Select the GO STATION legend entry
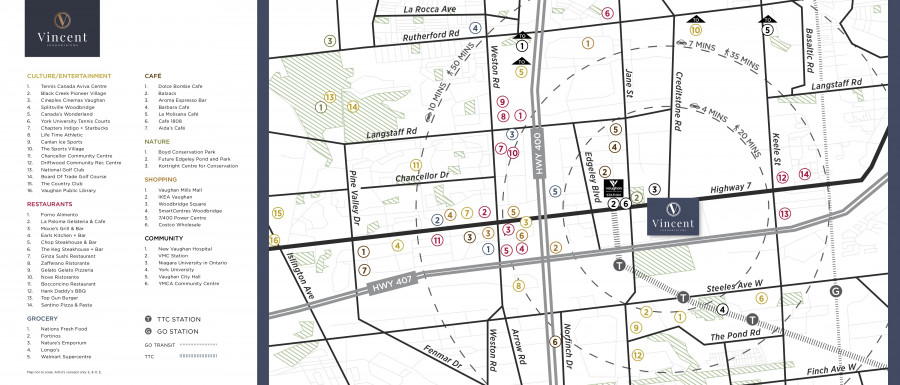The width and height of the screenshot is (900, 385). (172, 332)
